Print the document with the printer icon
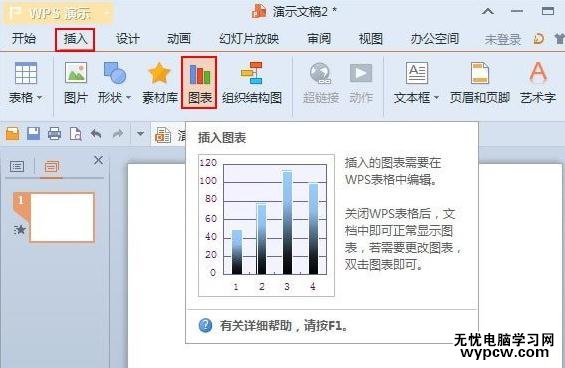Viewport: 565px width, 368px height. click(x=54, y=134)
